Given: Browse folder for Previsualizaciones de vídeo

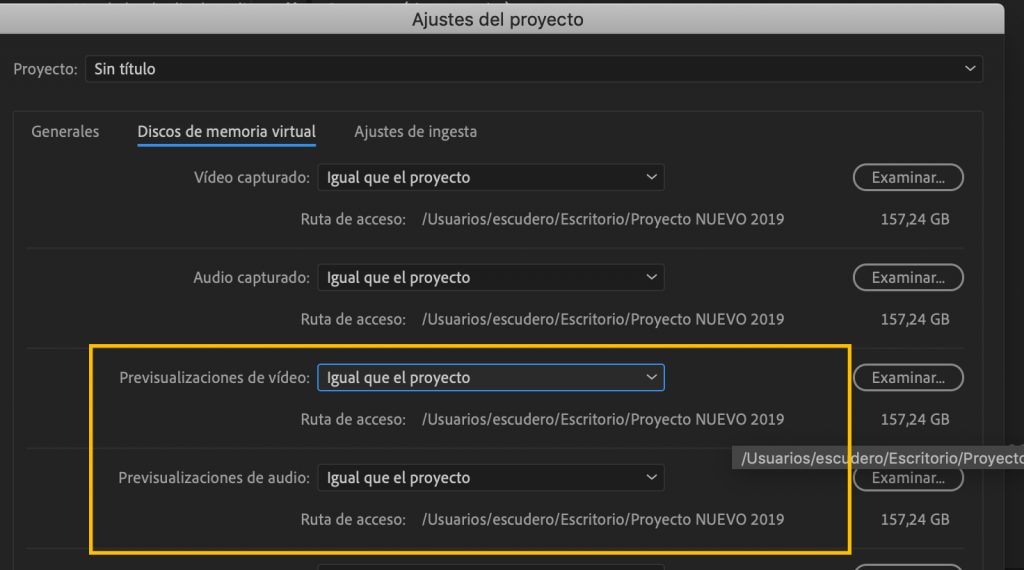Looking at the screenshot, I should click(907, 378).
